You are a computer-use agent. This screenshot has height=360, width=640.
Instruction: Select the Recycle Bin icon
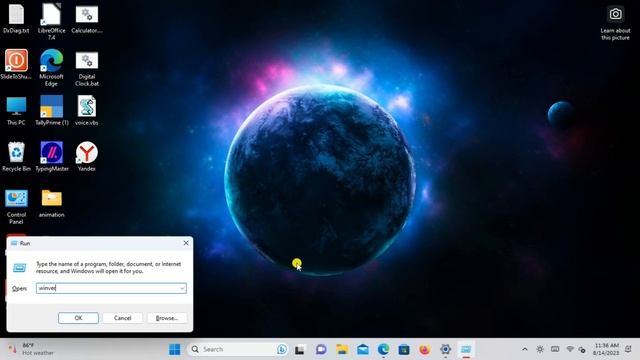tap(16, 156)
